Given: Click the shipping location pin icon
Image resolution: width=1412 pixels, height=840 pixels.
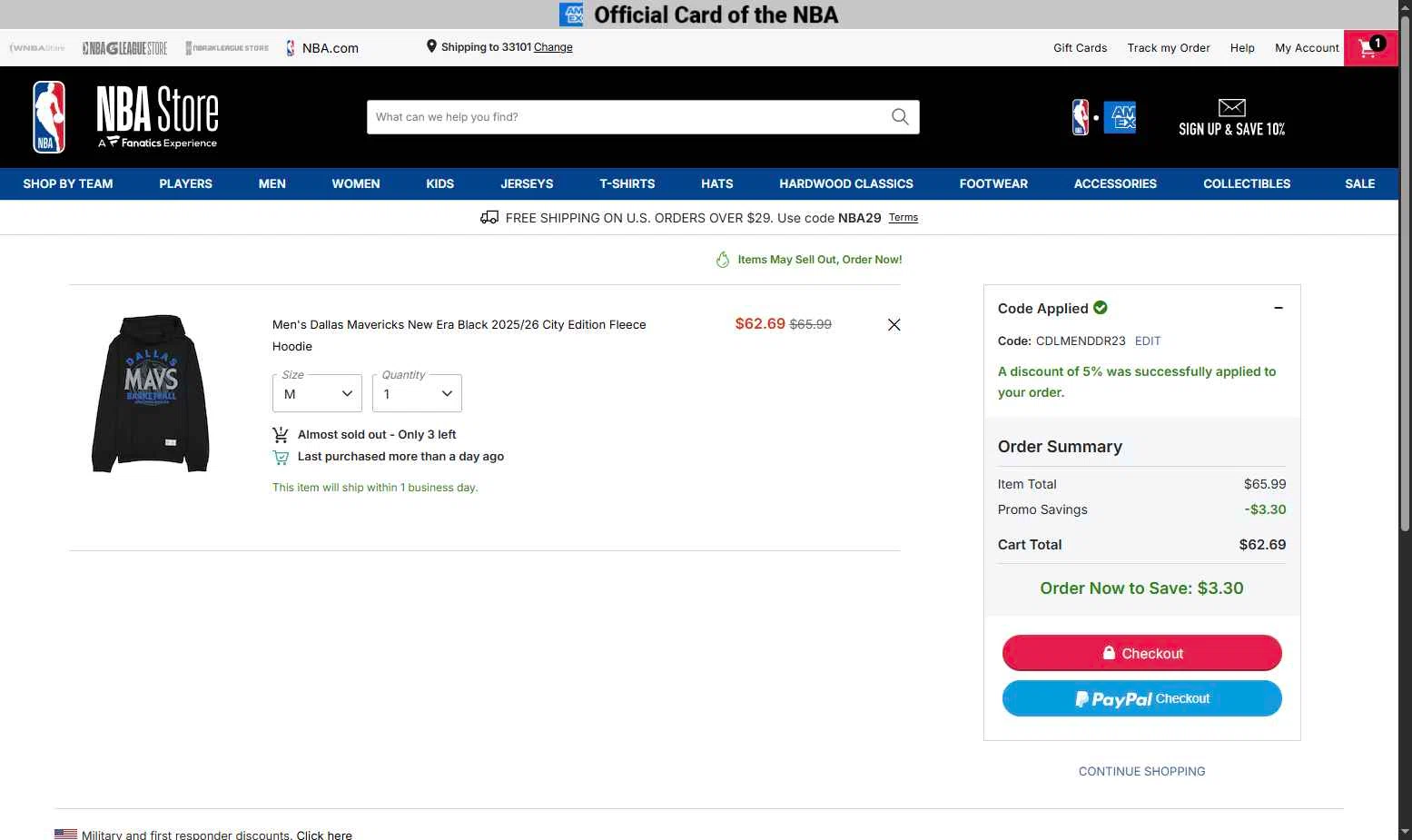Looking at the screenshot, I should click(x=431, y=46).
